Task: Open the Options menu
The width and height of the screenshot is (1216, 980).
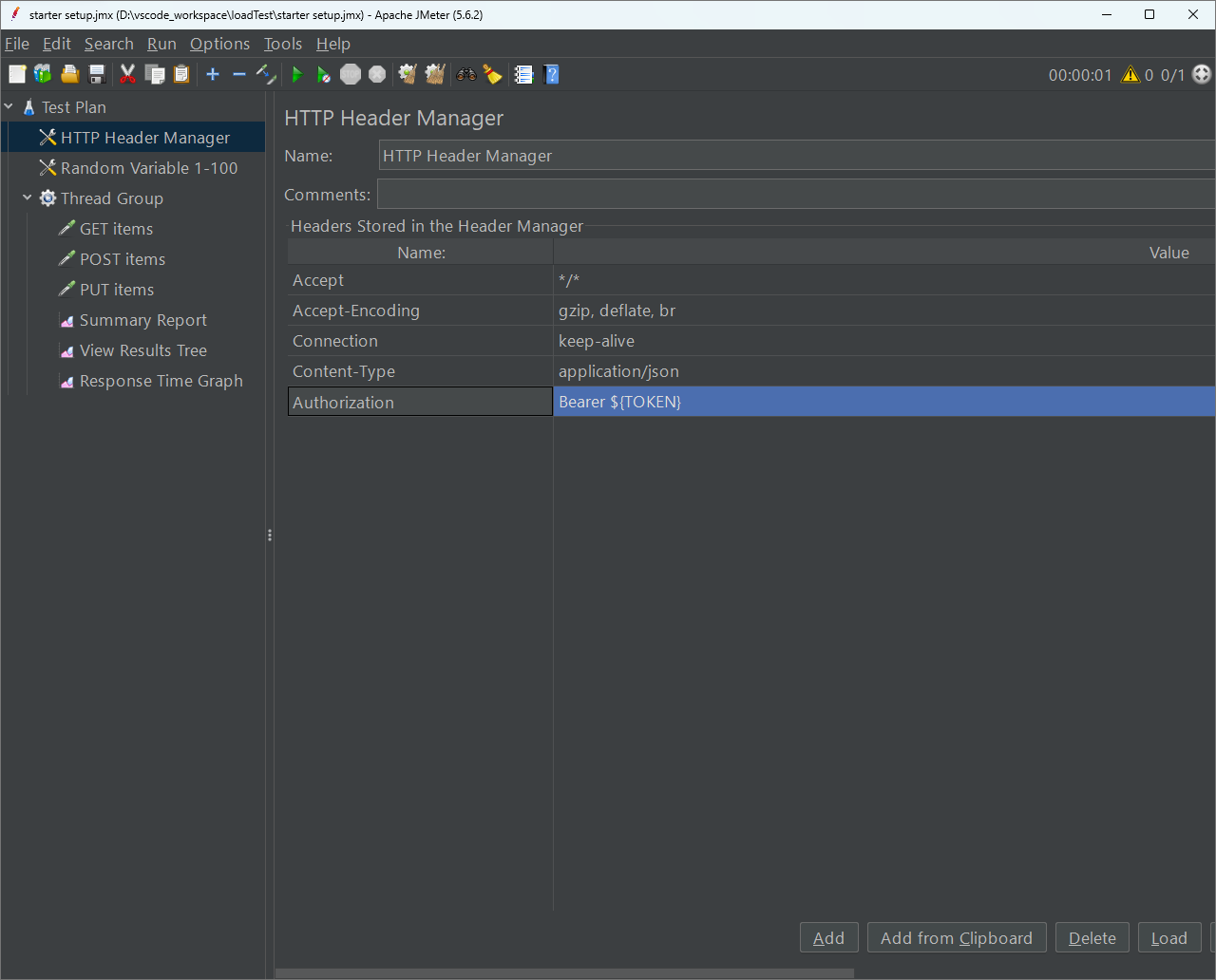Action: pos(219,44)
